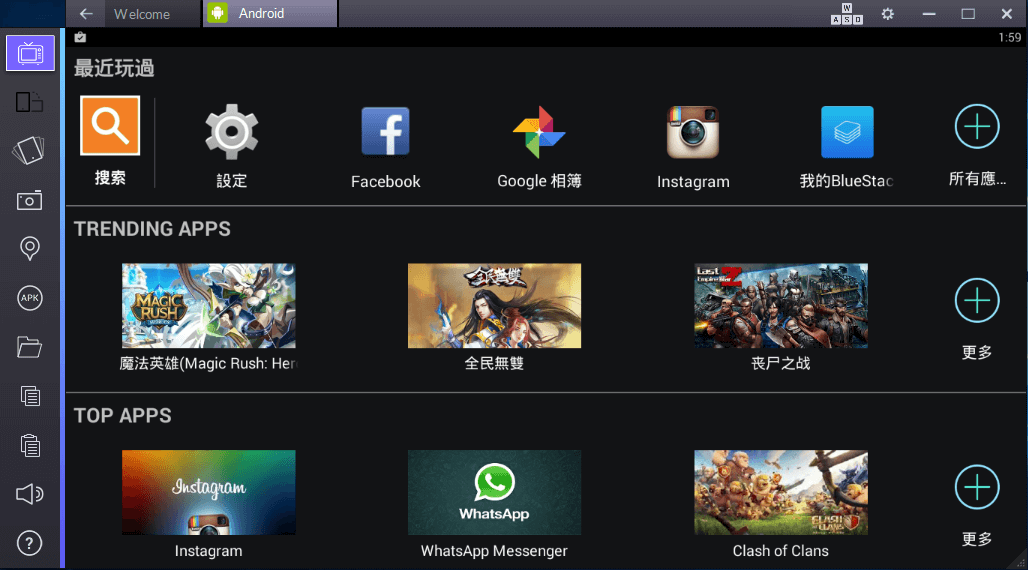
Task: Click the paste clipboard icon in sidebar
Action: click(30, 445)
